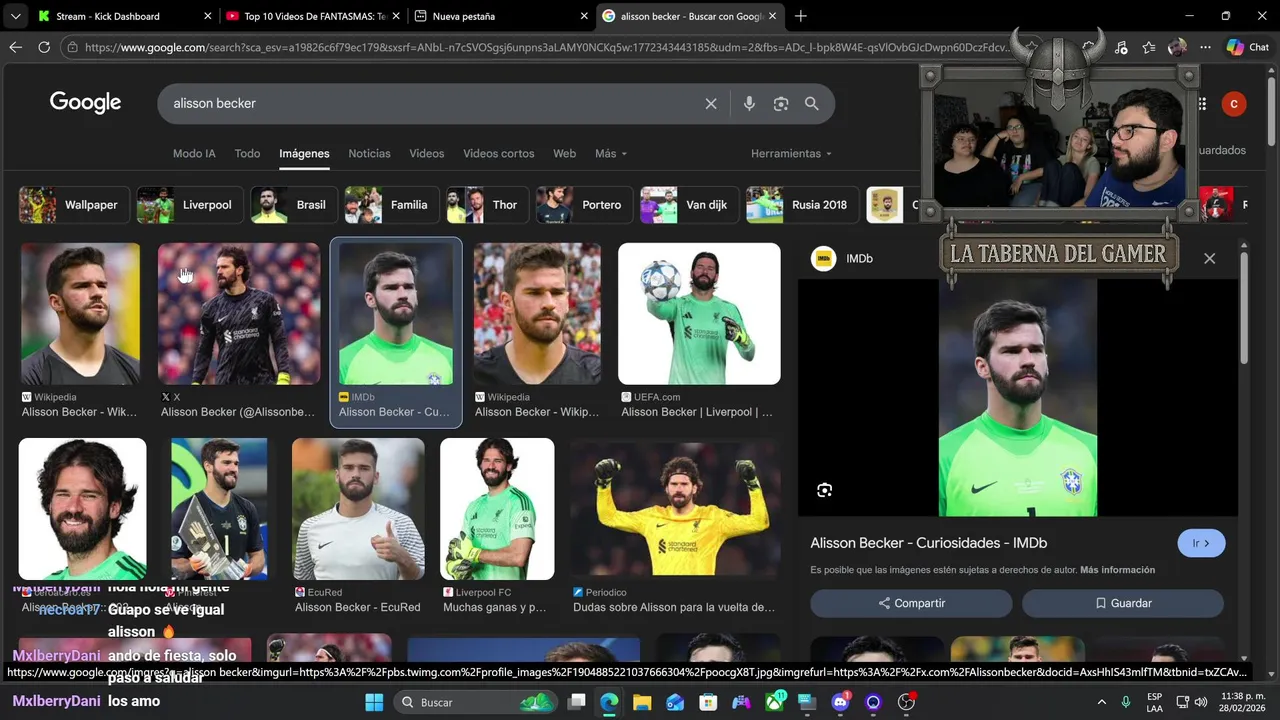The width and height of the screenshot is (1280, 720).
Task: Filter images by Portero chip
Action: pyautogui.click(x=584, y=205)
